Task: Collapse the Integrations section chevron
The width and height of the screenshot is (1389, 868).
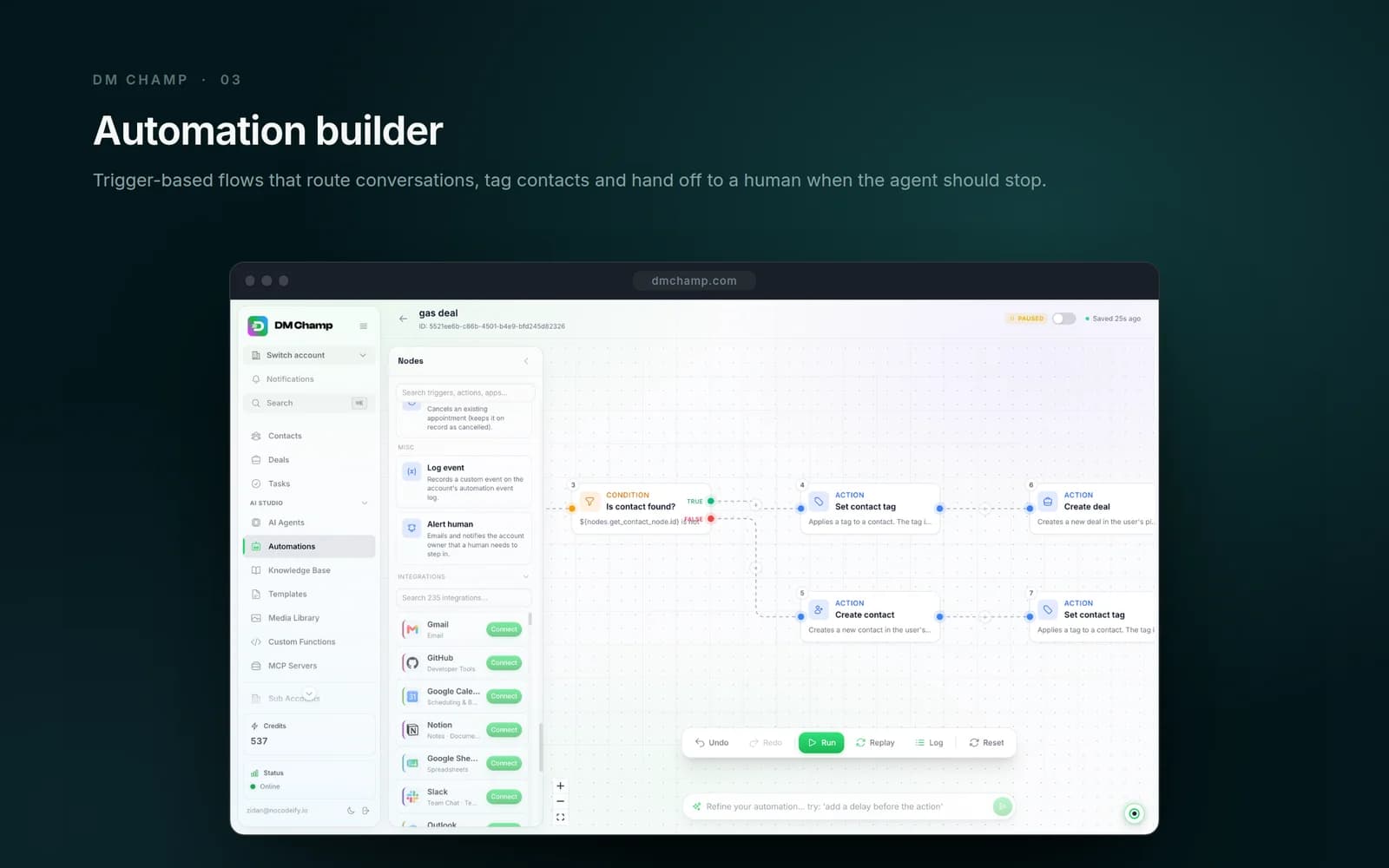Action: point(525,577)
